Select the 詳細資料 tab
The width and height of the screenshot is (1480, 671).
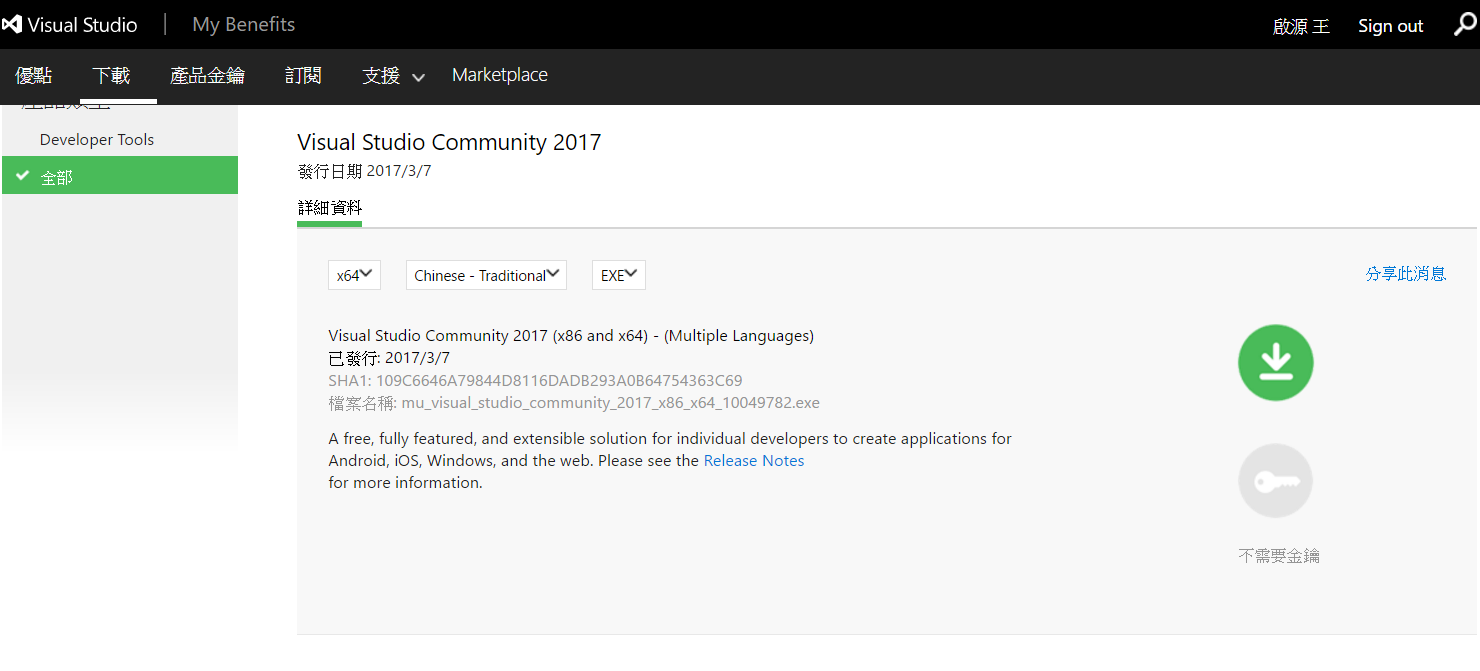[x=330, y=208]
